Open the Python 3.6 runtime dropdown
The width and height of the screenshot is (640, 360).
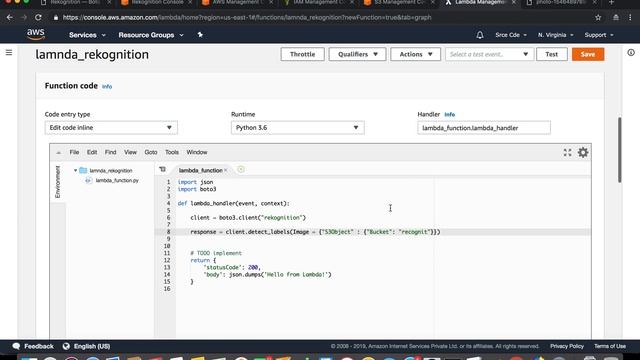pyautogui.click(x=298, y=128)
